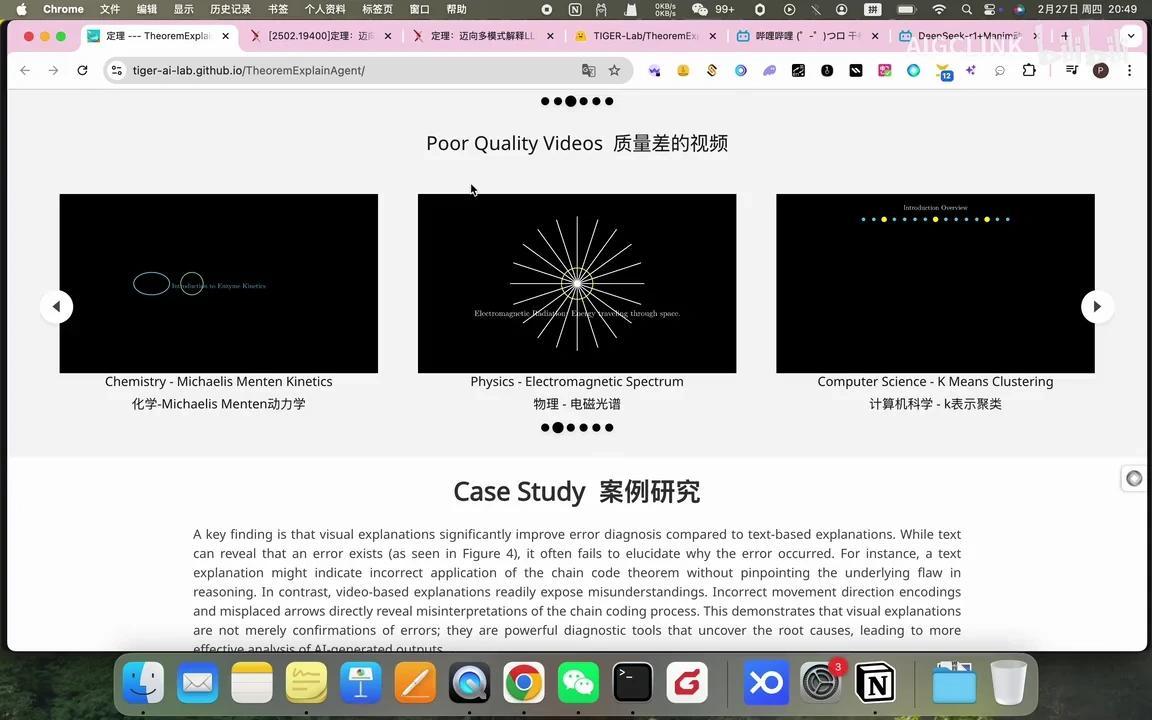Screen dimensions: 1152x720
Task: Select the first dot of the top pager
Action: [544, 100]
